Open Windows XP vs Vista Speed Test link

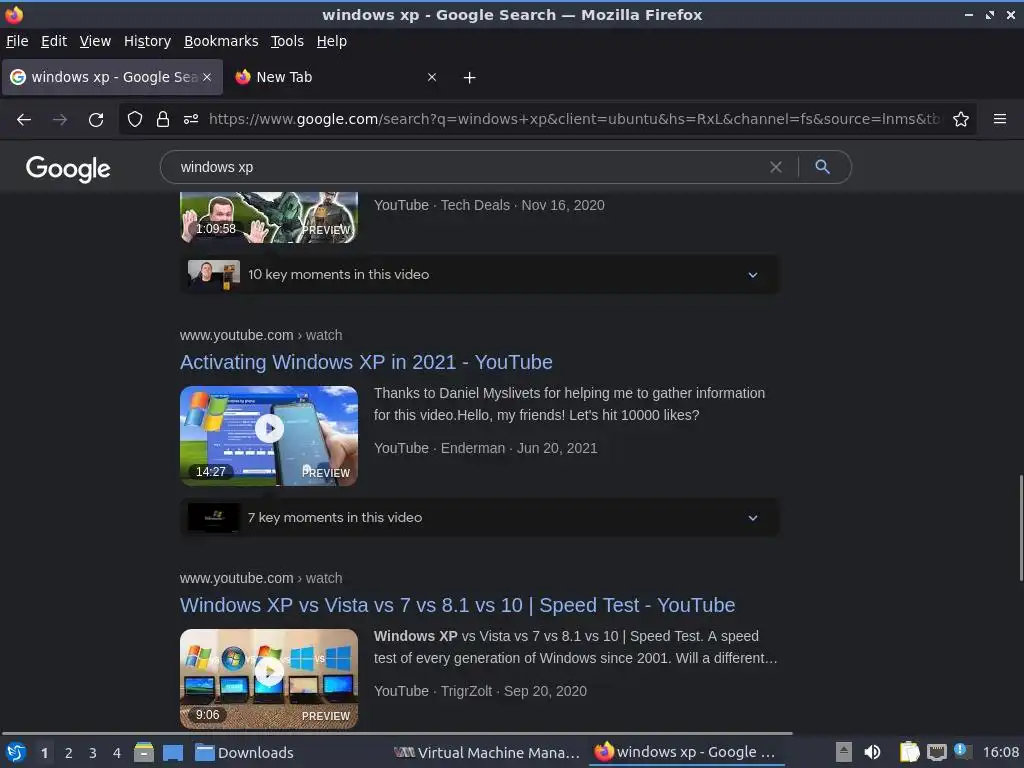[458, 605]
